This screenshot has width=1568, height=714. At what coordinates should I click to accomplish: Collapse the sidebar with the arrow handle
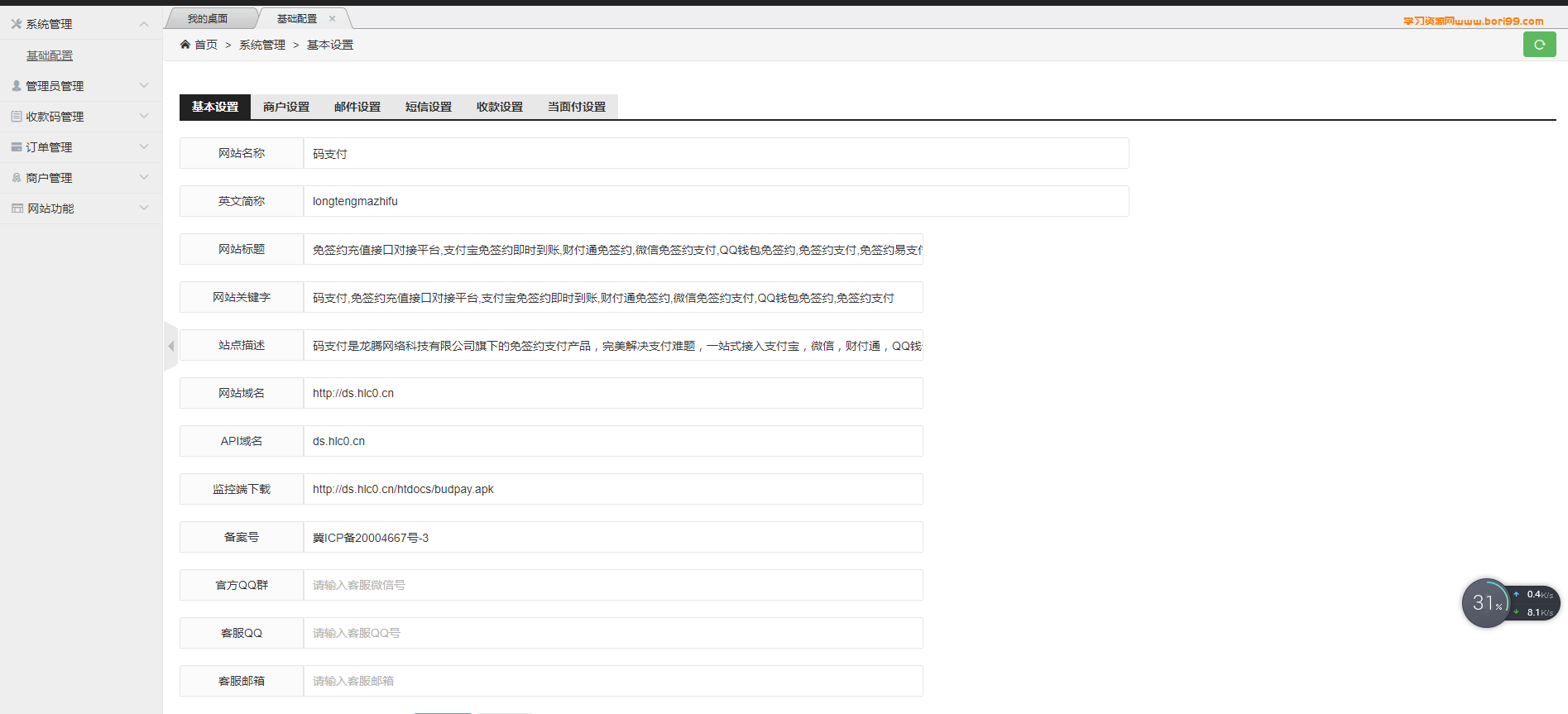click(x=170, y=346)
